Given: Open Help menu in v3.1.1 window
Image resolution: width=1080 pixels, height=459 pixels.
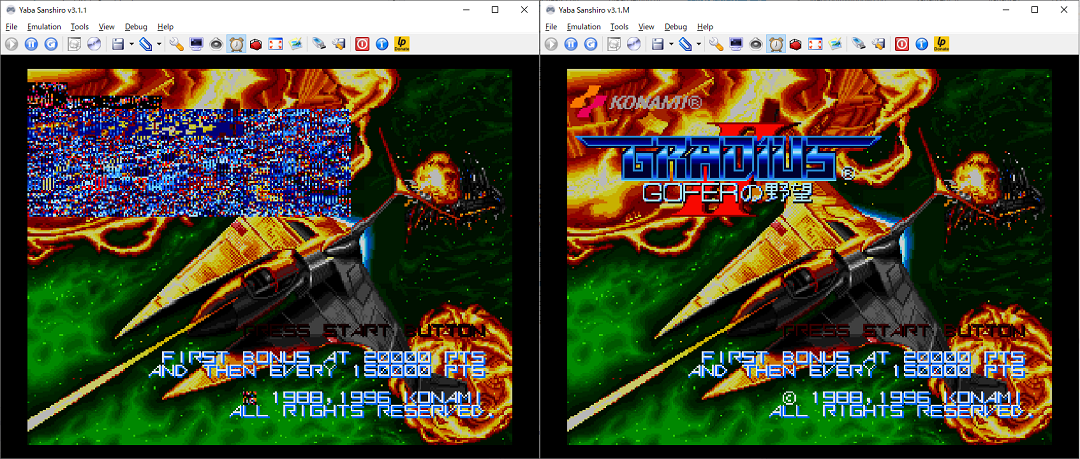Looking at the screenshot, I should click(x=165, y=27).
